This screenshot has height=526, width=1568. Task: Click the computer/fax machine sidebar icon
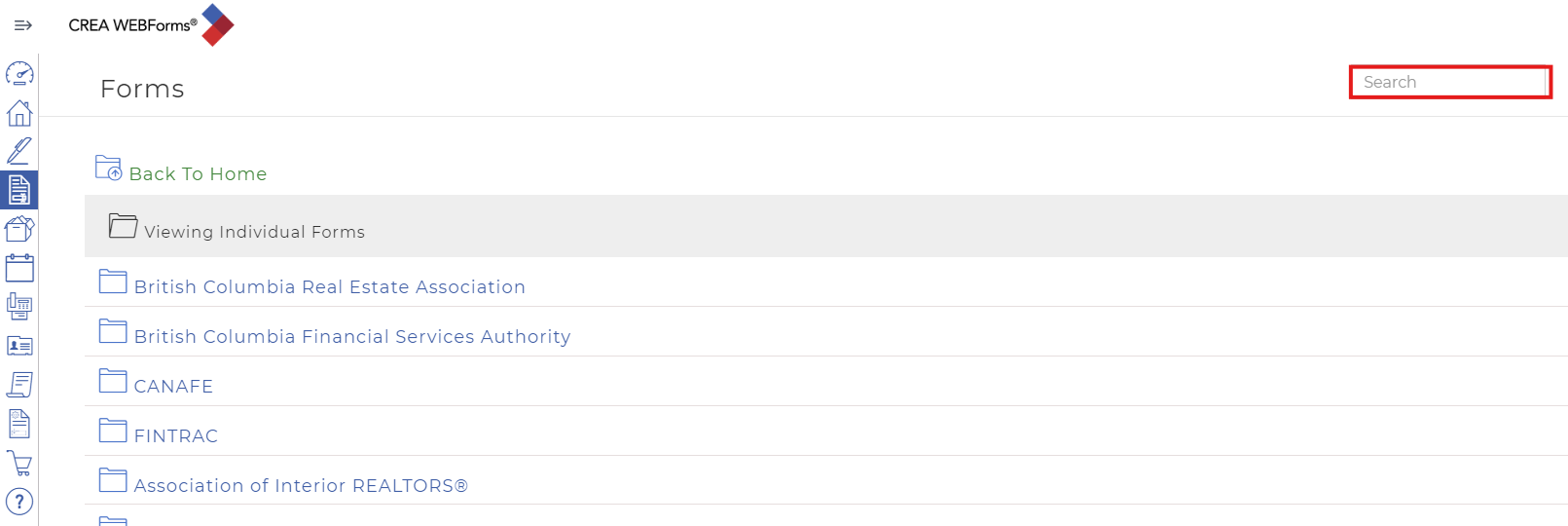tap(19, 307)
